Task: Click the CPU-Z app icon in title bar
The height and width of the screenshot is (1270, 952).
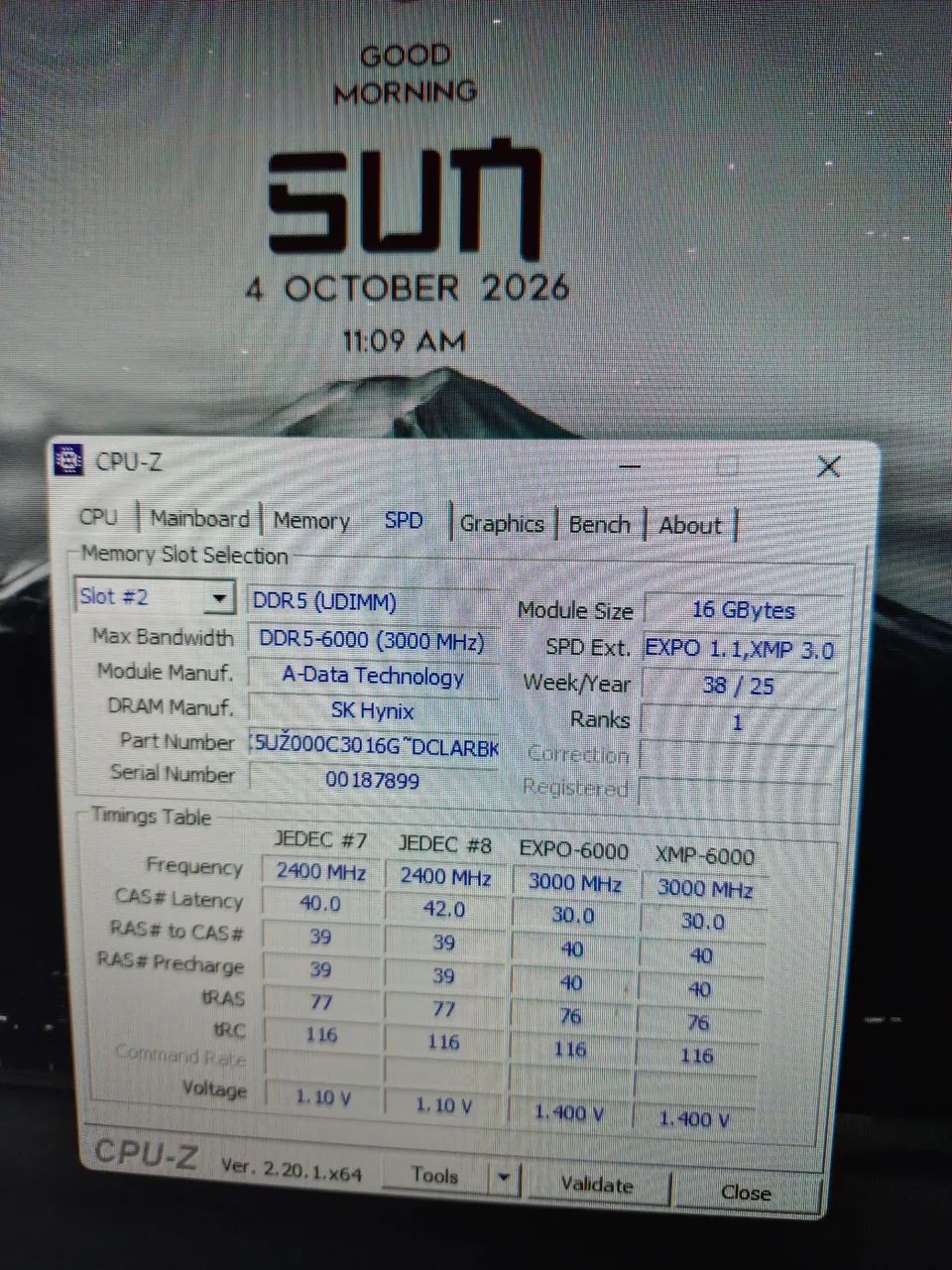Action: point(67,459)
